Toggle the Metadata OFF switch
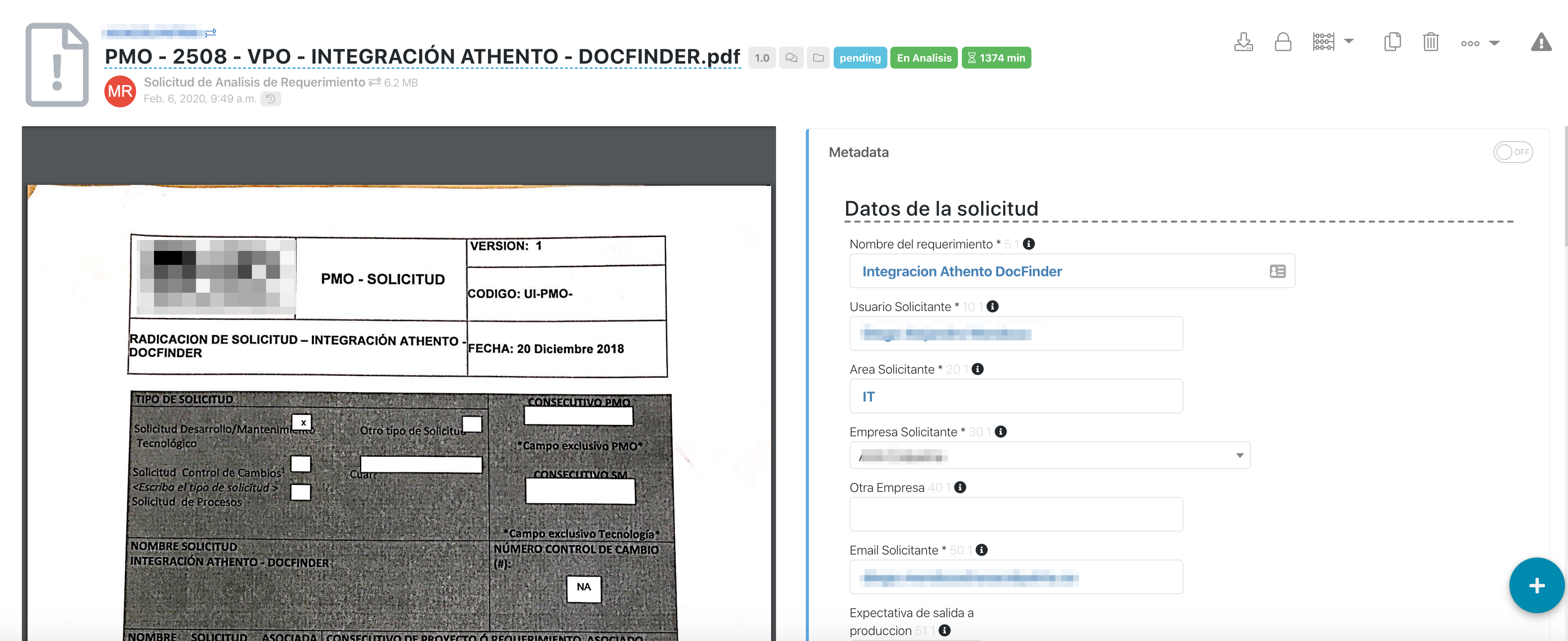This screenshot has height=641, width=1568. click(x=1512, y=152)
